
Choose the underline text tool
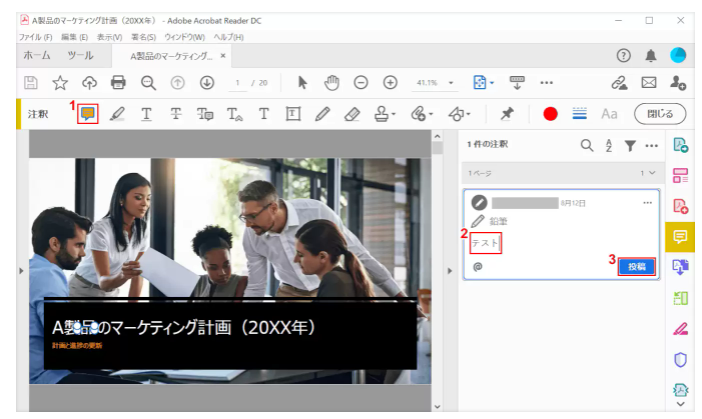point(146,114)
